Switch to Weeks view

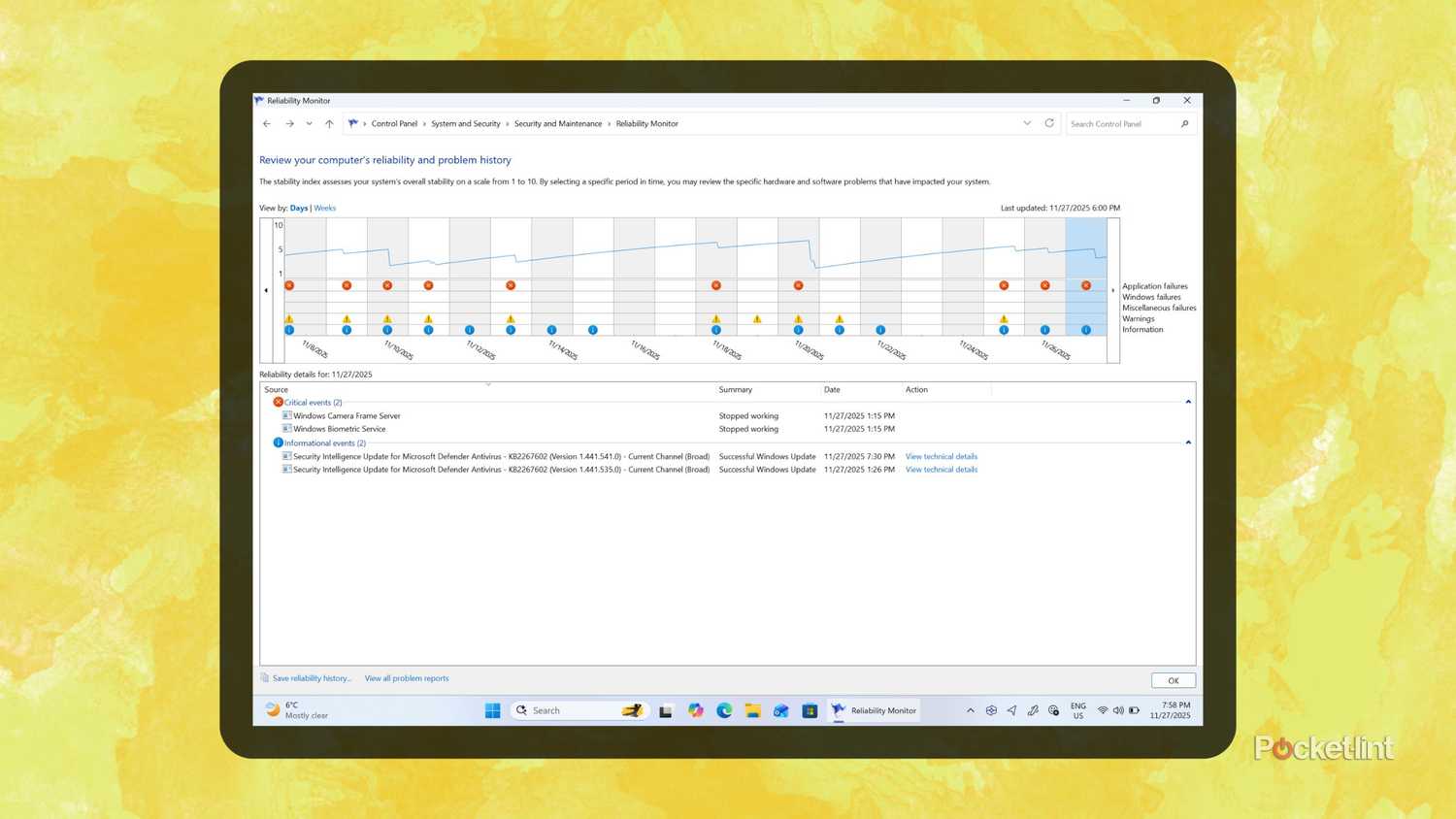[x=324, y=208]
